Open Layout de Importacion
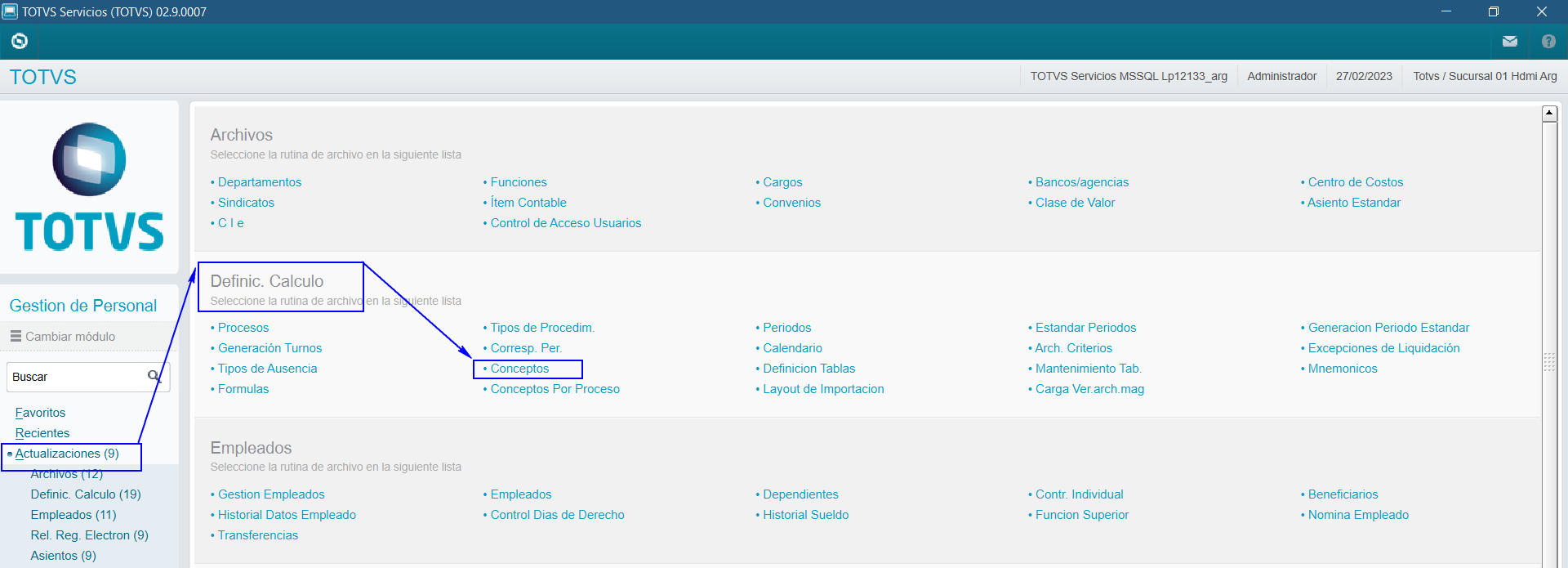Image resolution: width=1568 pixels, height=568 pixels. [x=823, y=389]
